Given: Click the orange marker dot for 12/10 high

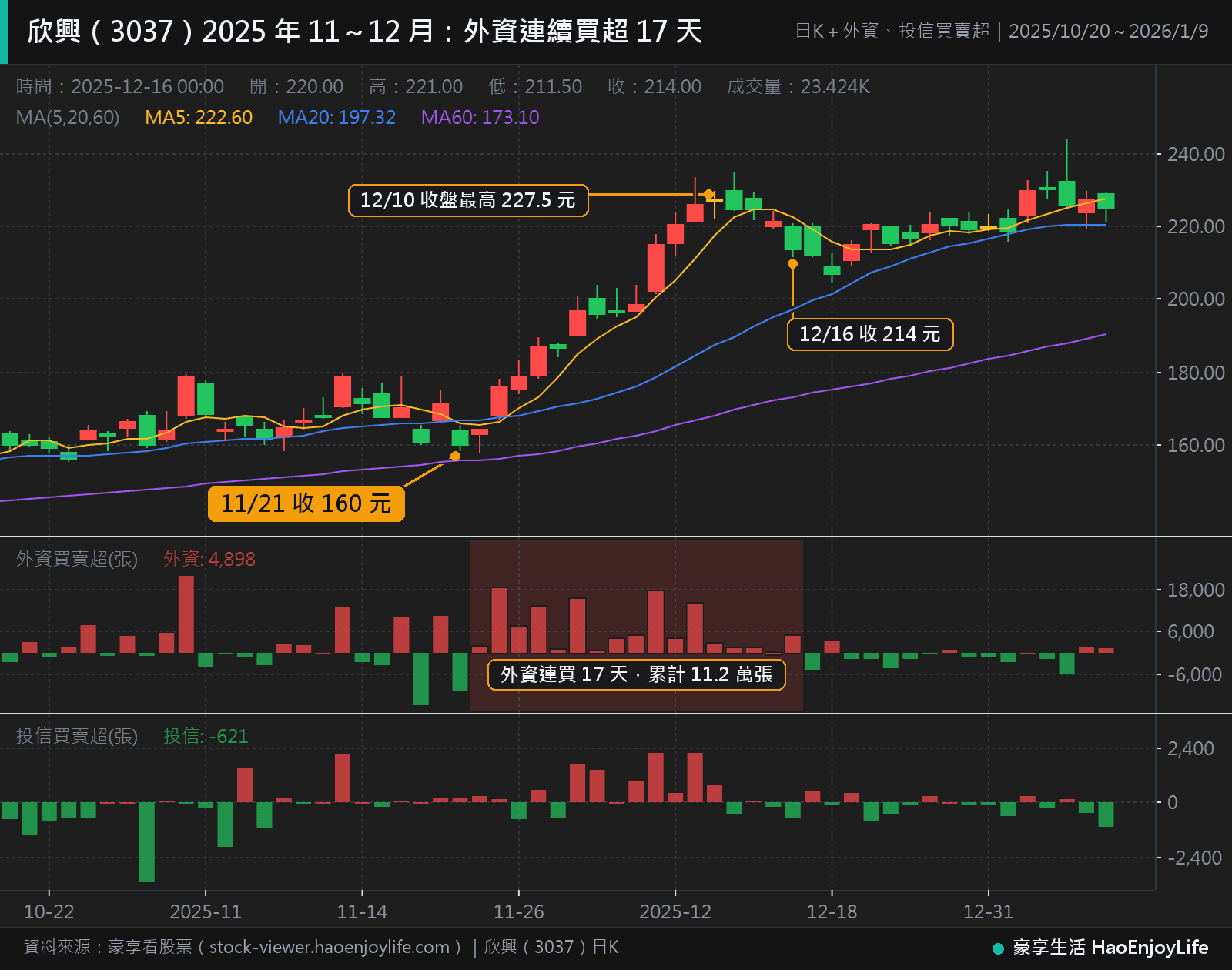Looking at the screenshot, I should (708, 195).
